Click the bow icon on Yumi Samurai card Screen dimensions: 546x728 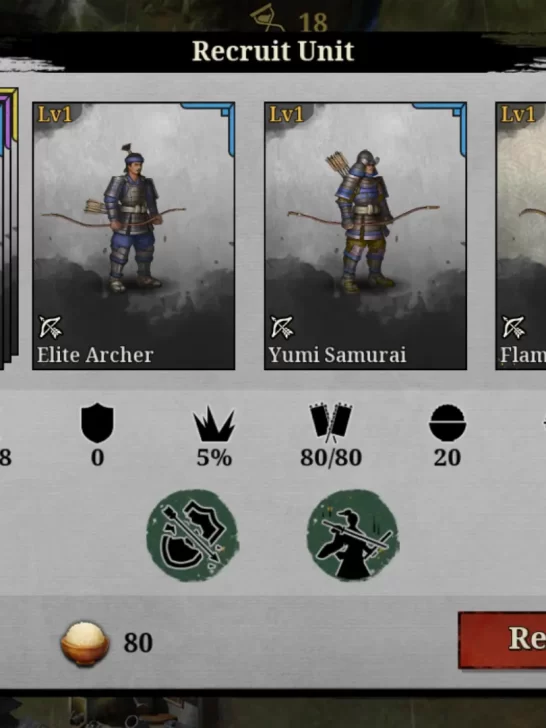tap(282, 327)
